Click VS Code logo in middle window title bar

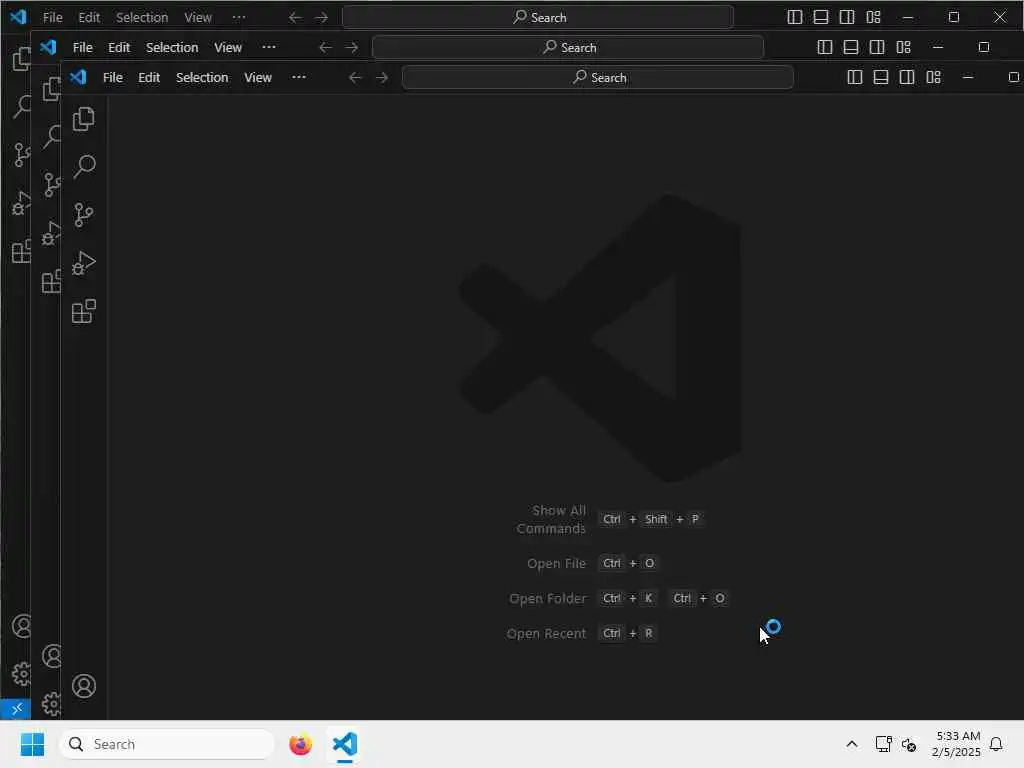(48, 47)
